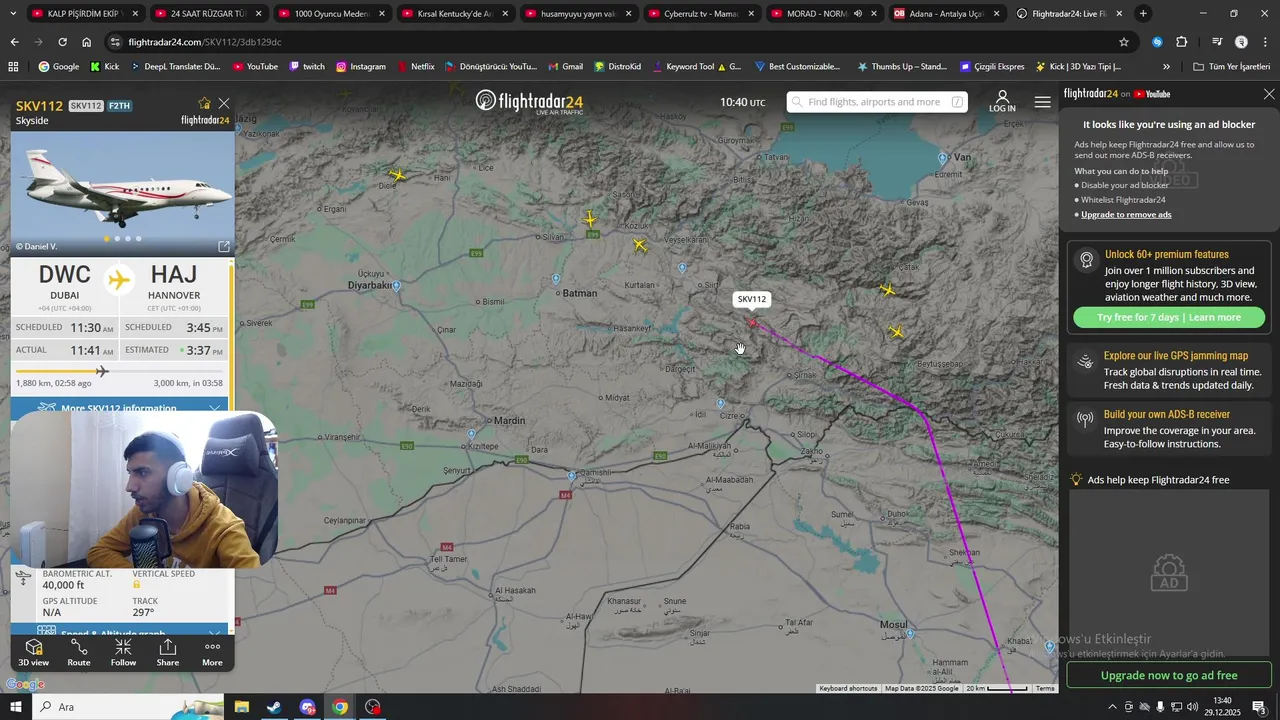Open Tüm Yer İşaretleri bookmarks folder
Image resolution: width=1280 pixels, height=720 pixels.
point(1232,67)
